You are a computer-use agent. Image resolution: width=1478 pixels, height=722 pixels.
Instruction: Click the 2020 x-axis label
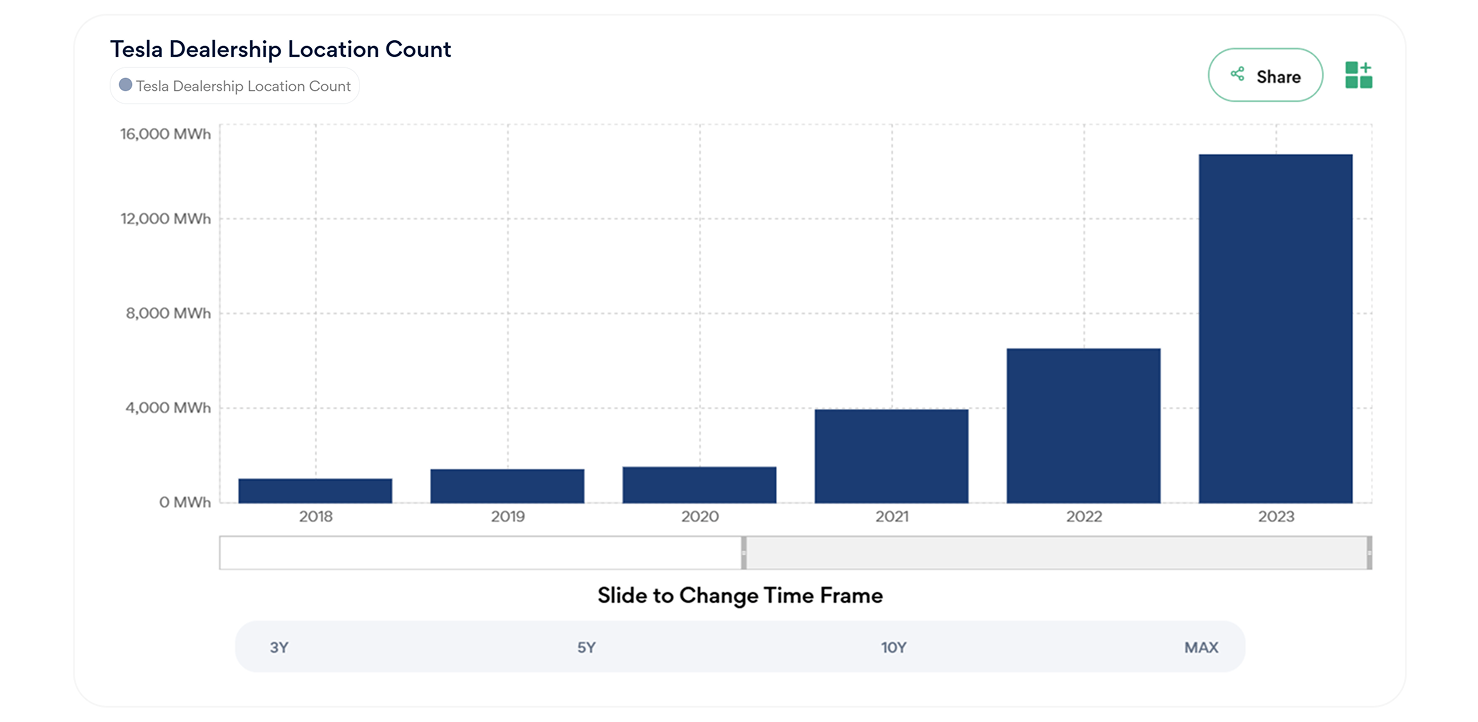(699, 517)
